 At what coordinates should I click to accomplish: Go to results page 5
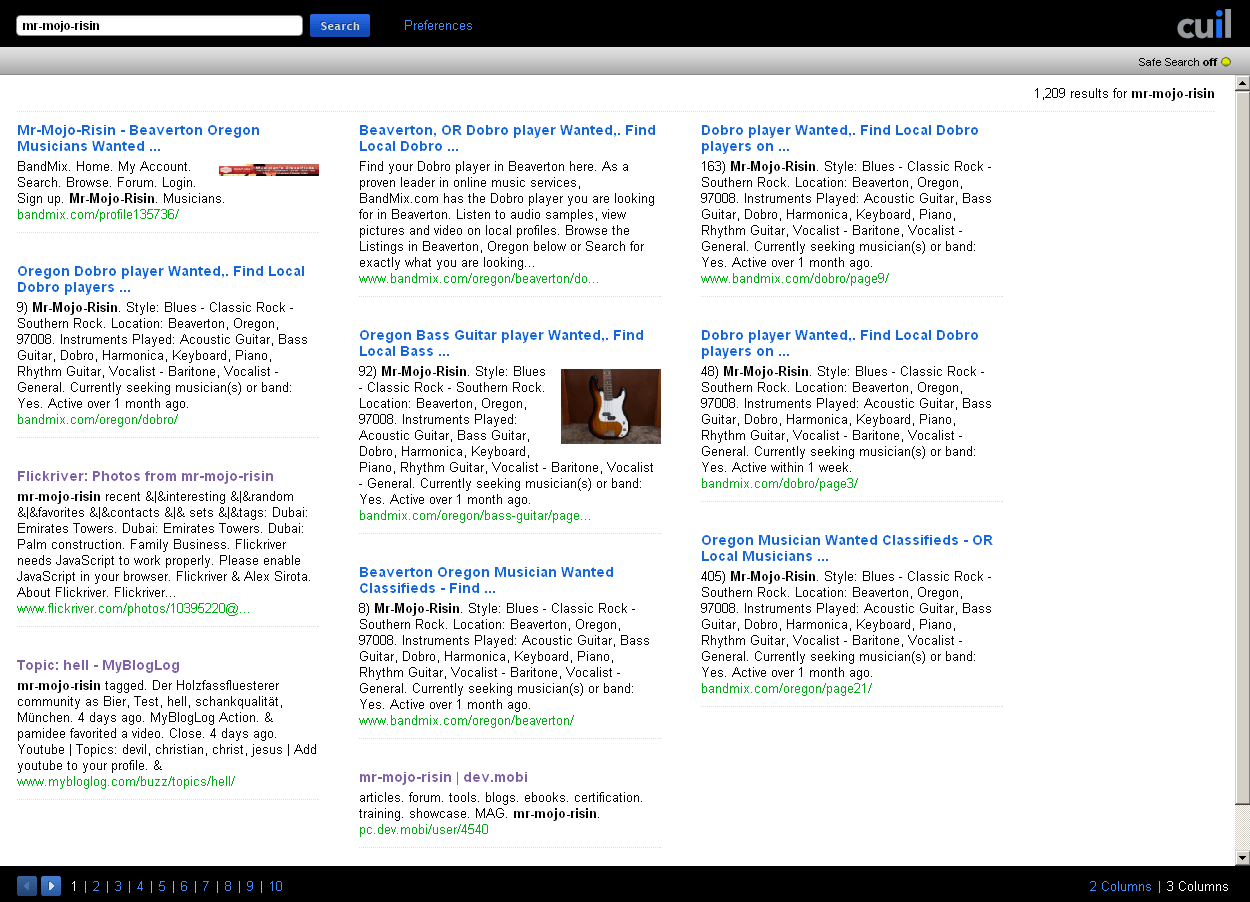[x=162, y=886]
